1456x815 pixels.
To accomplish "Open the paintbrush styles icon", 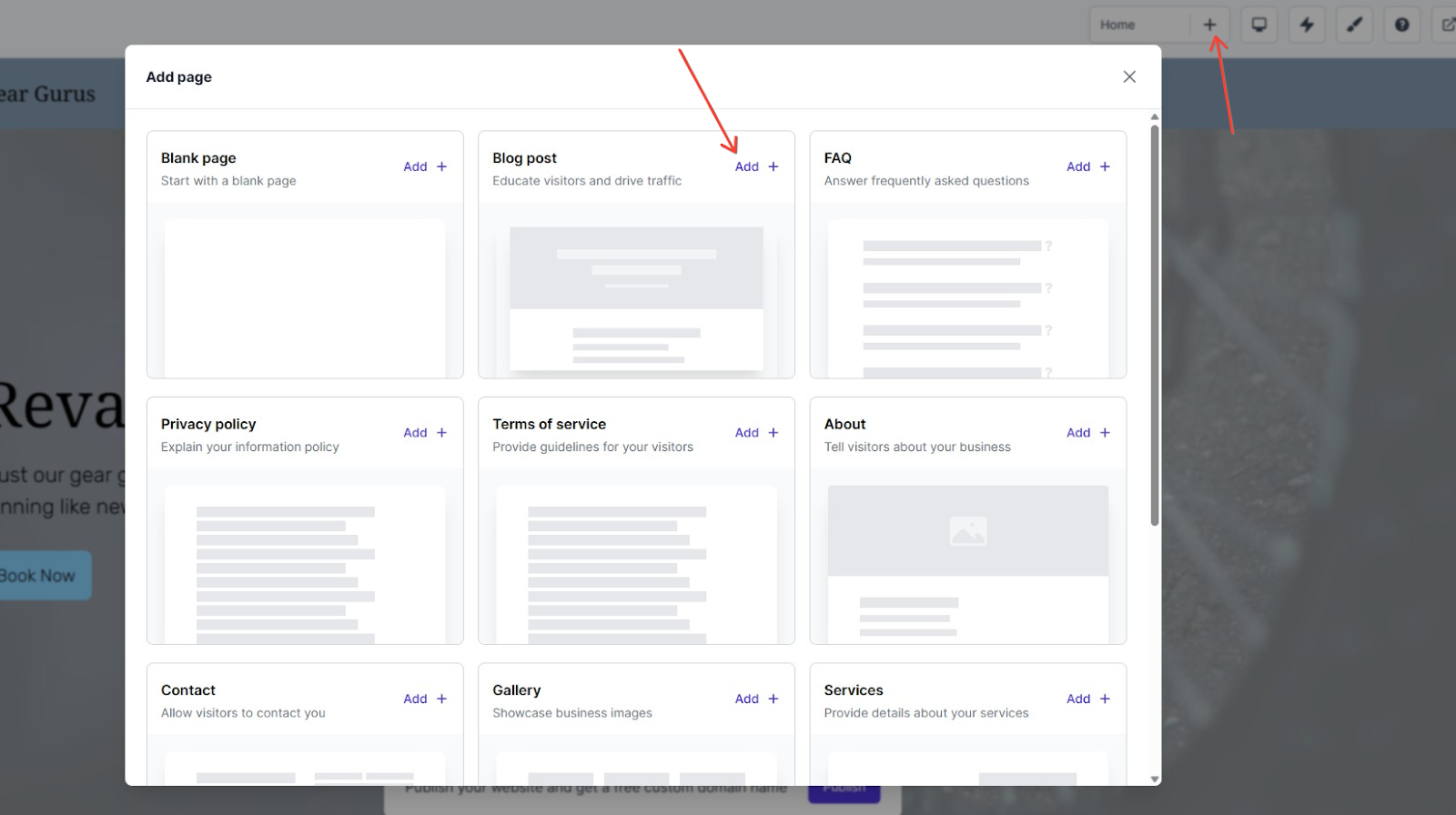I will click(1354, 25).
